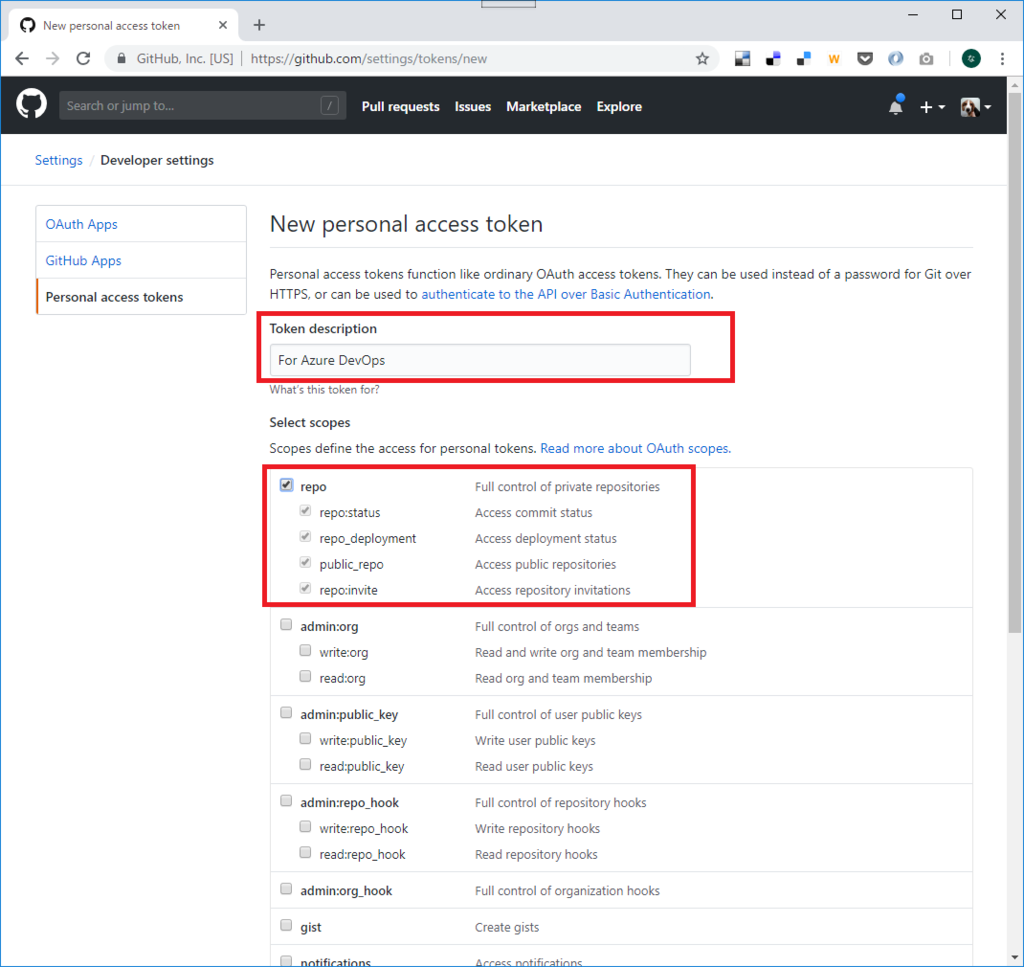Uncheck the repo scope checkbox
Screen dimensions: 1024x967
(286, 485)
